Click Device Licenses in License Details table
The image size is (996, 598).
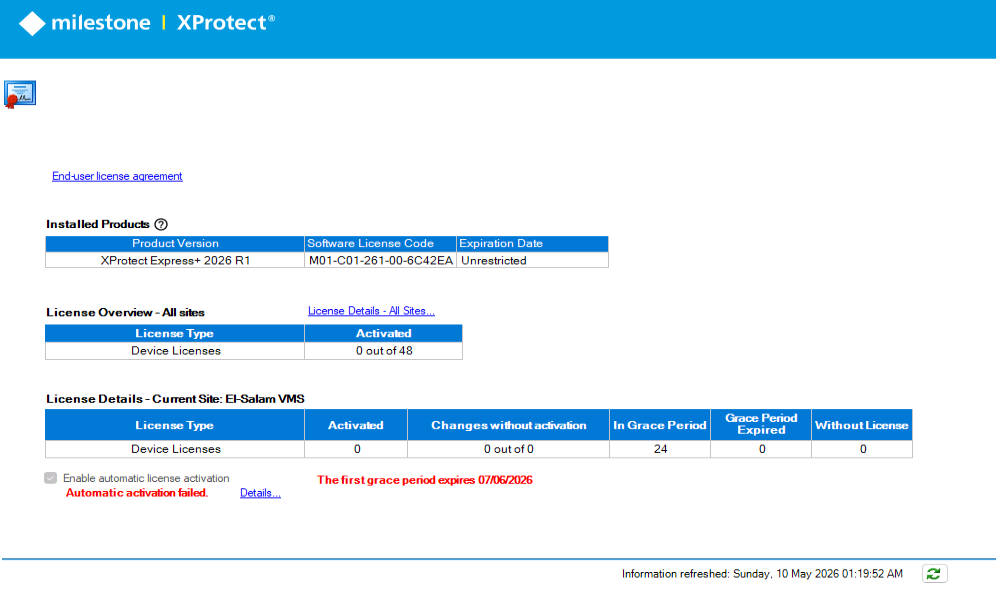click(x=175, y=449)
